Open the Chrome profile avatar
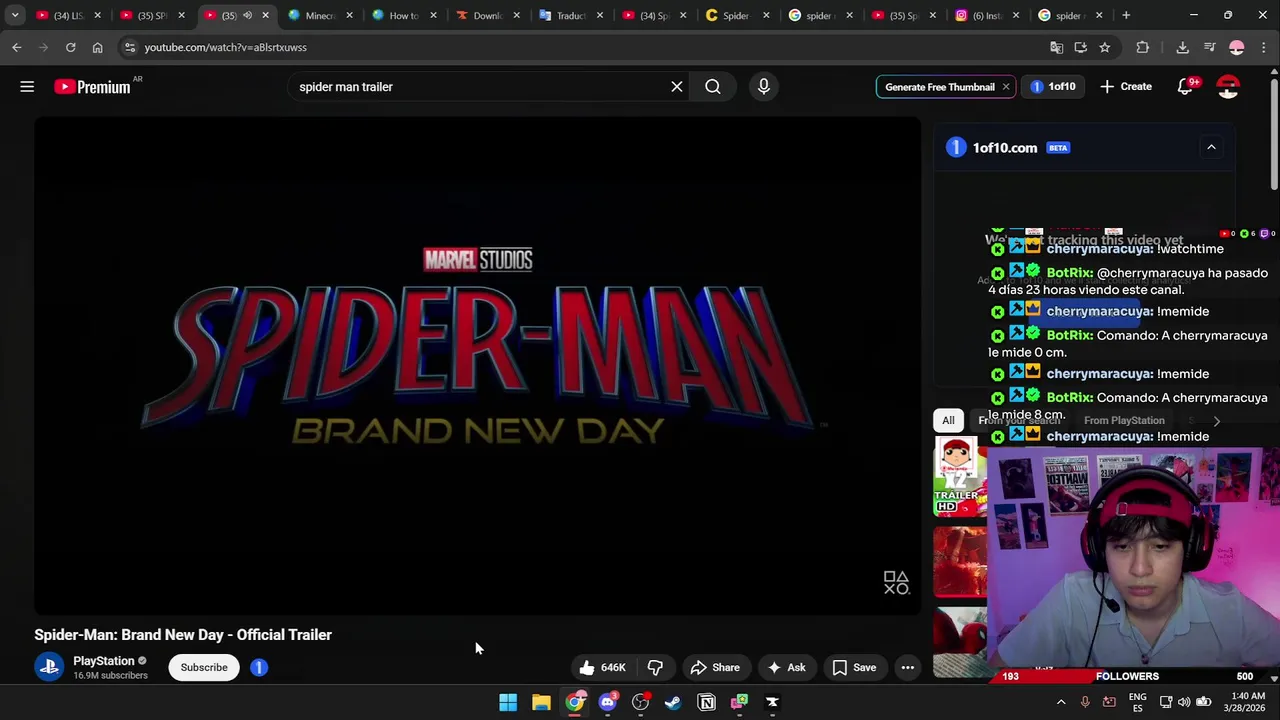This screenshot has width=1280, height=720. (1237, 47)
